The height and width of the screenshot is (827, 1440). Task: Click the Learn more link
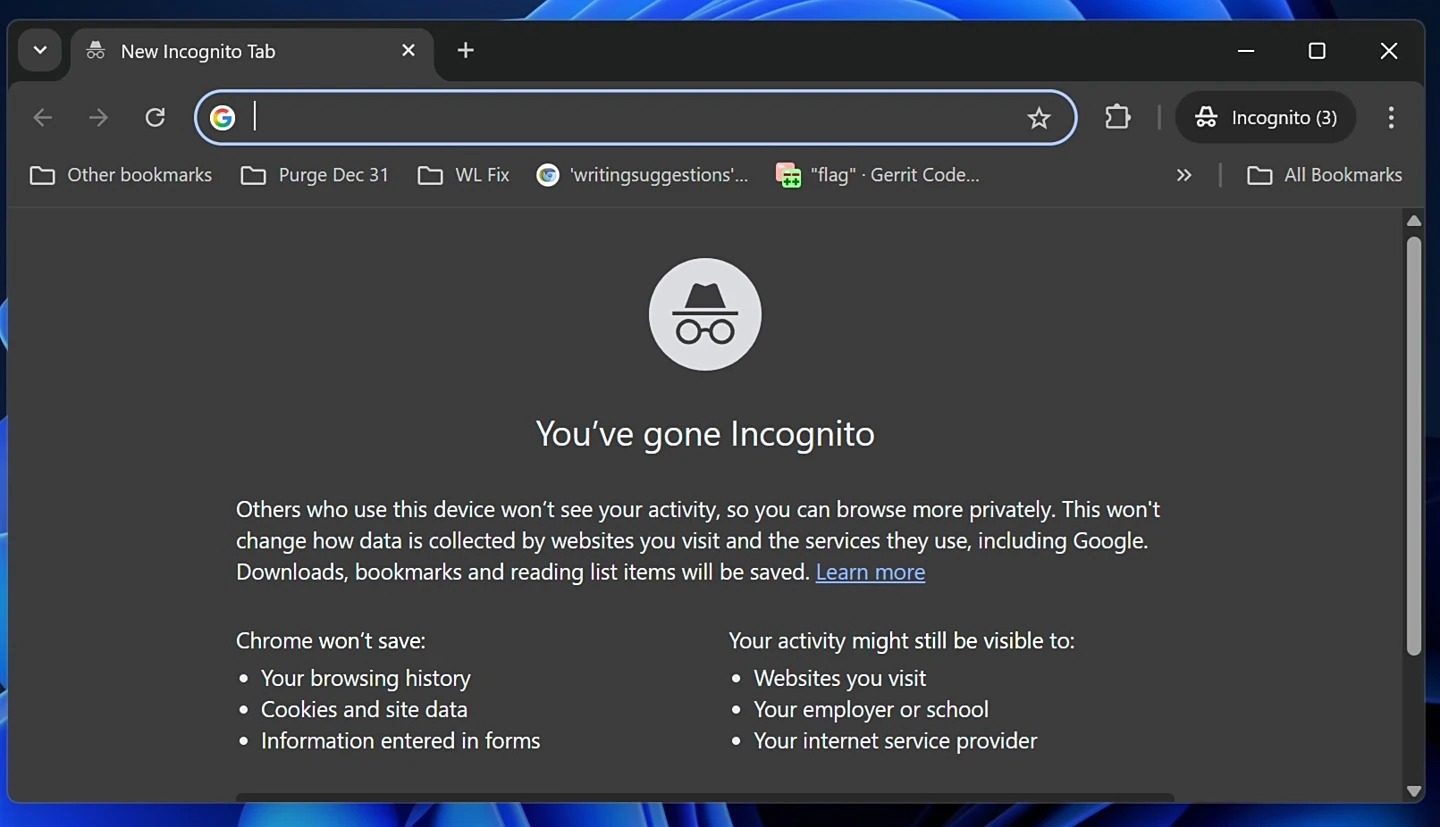870,572
